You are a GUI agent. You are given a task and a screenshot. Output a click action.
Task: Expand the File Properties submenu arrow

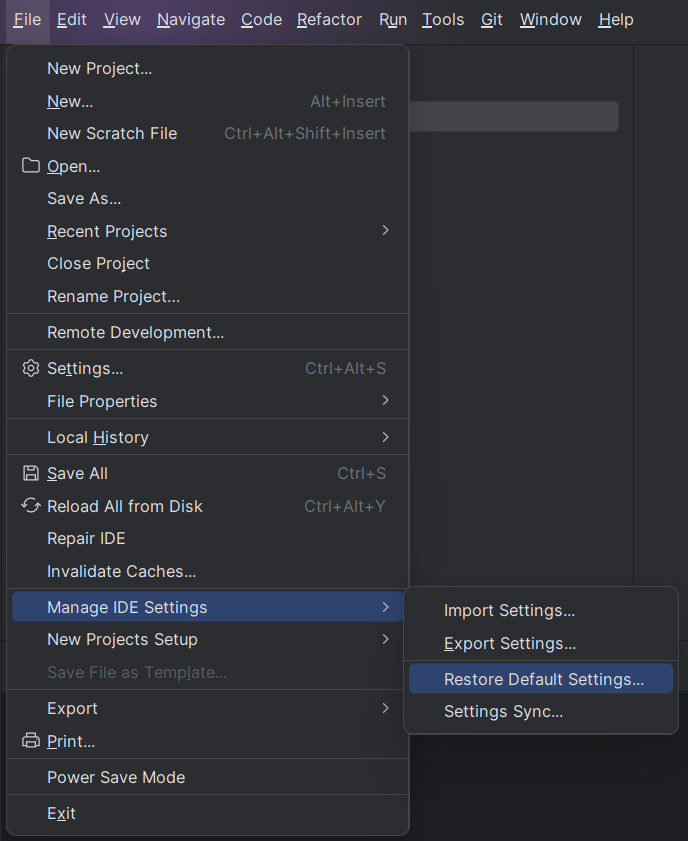tap(385, 401)
